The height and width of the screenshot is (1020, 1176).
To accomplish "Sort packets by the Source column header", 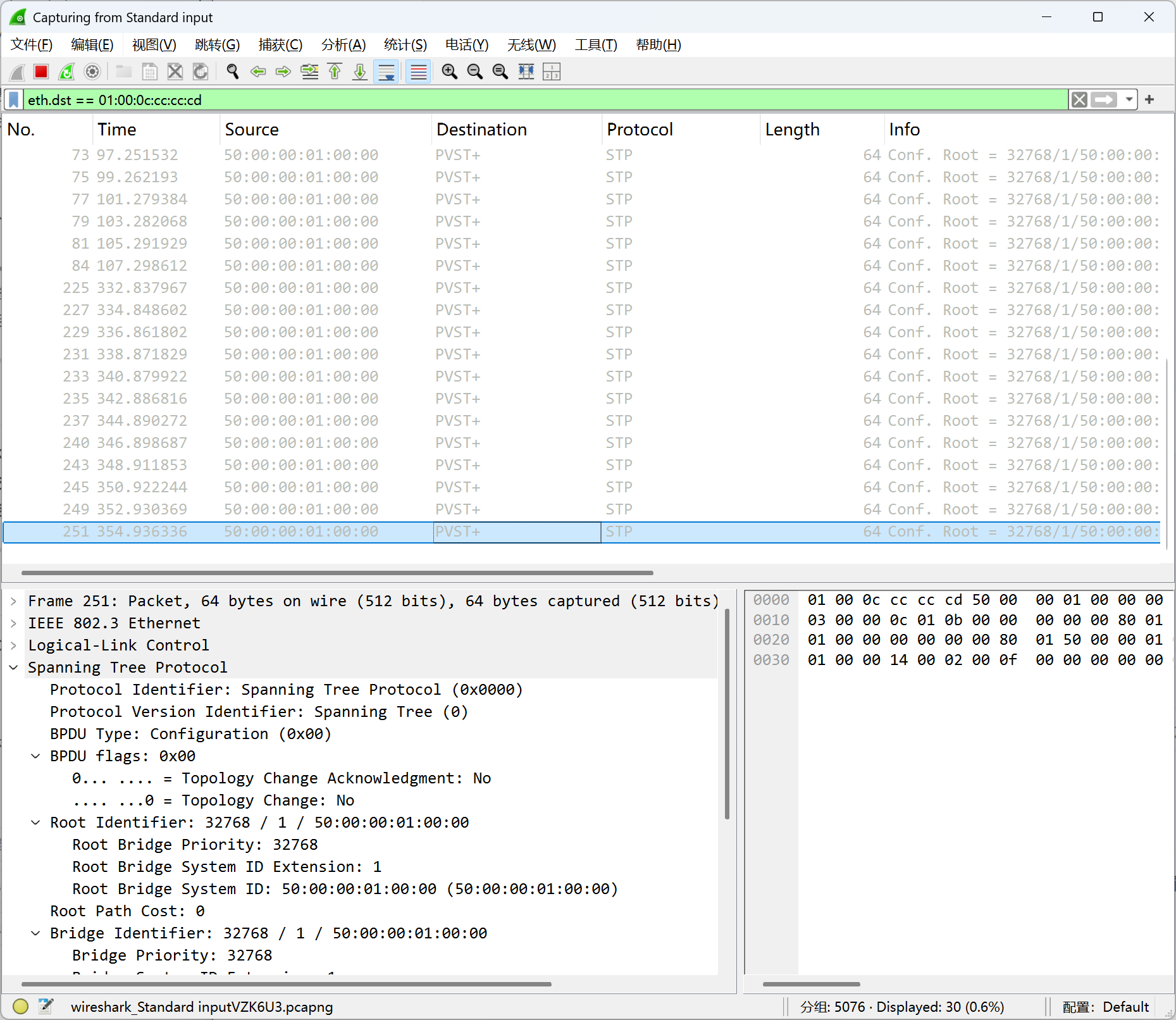I will (326, 130).
